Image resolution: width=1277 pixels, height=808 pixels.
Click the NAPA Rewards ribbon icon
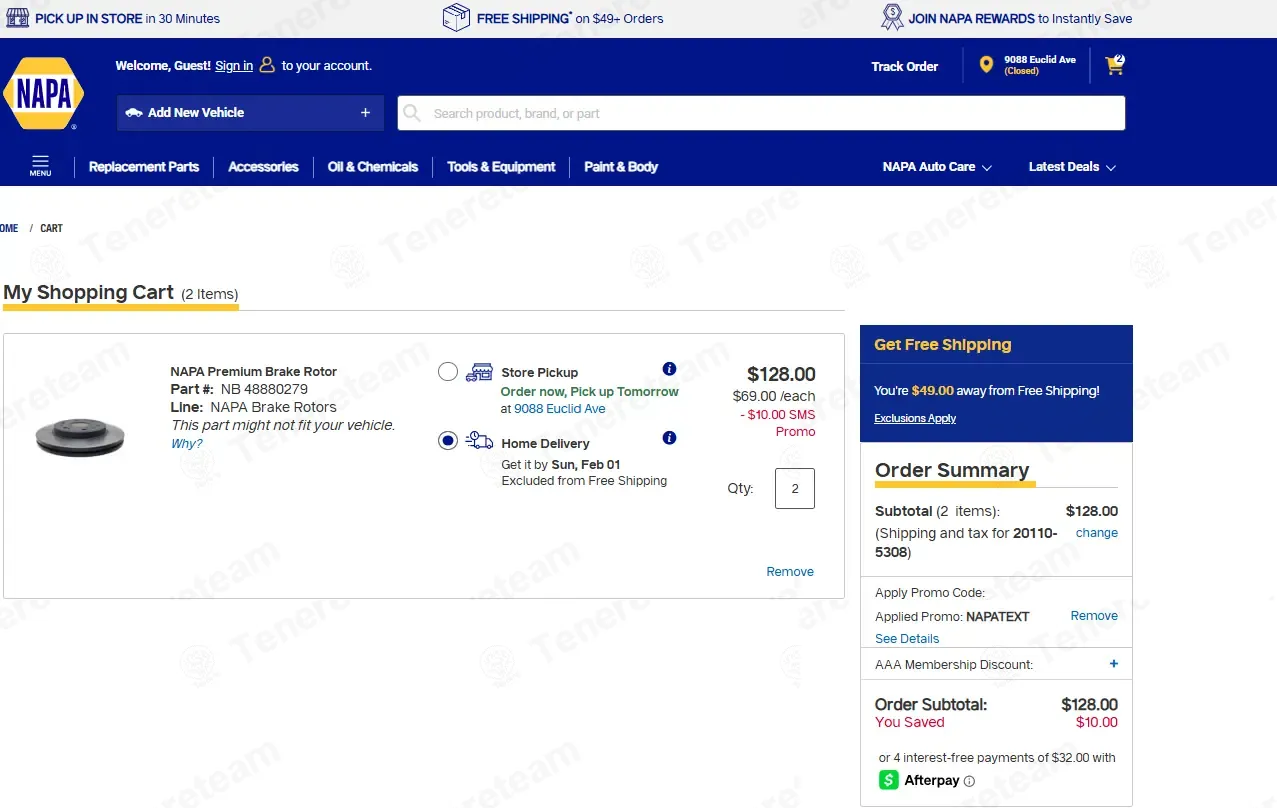pyautogui.click(x=892, y=17)
